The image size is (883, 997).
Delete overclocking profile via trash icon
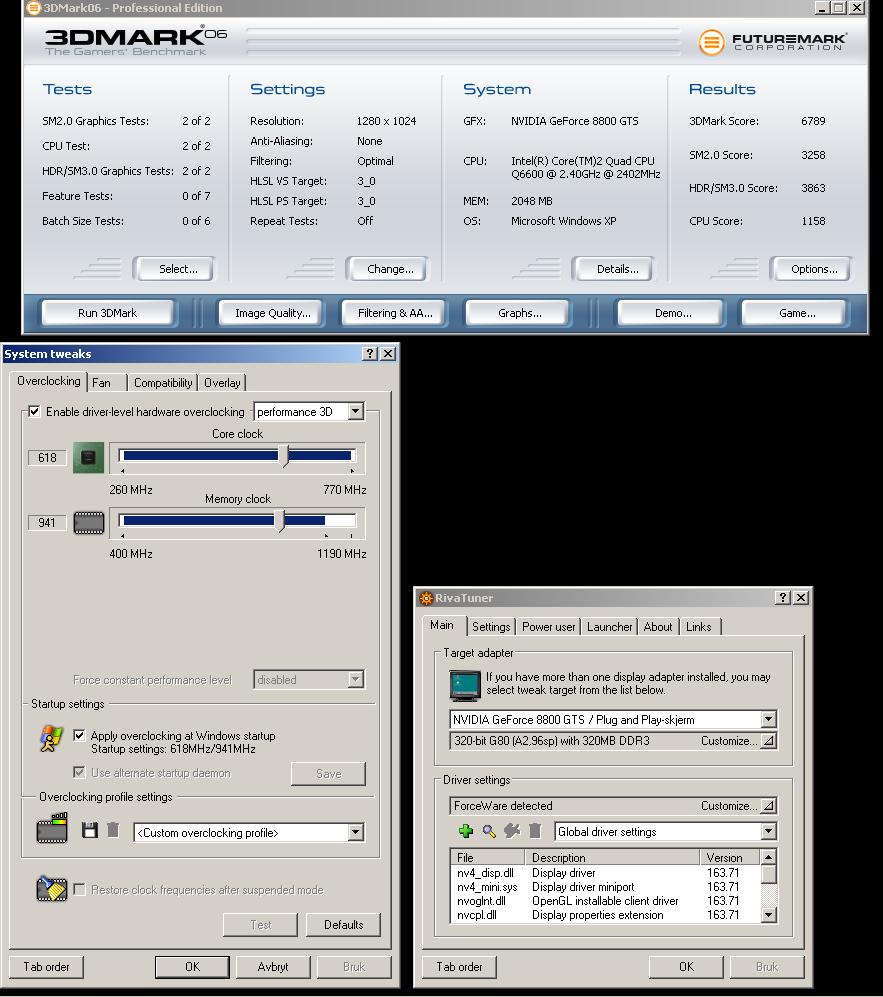click(113, 830)
